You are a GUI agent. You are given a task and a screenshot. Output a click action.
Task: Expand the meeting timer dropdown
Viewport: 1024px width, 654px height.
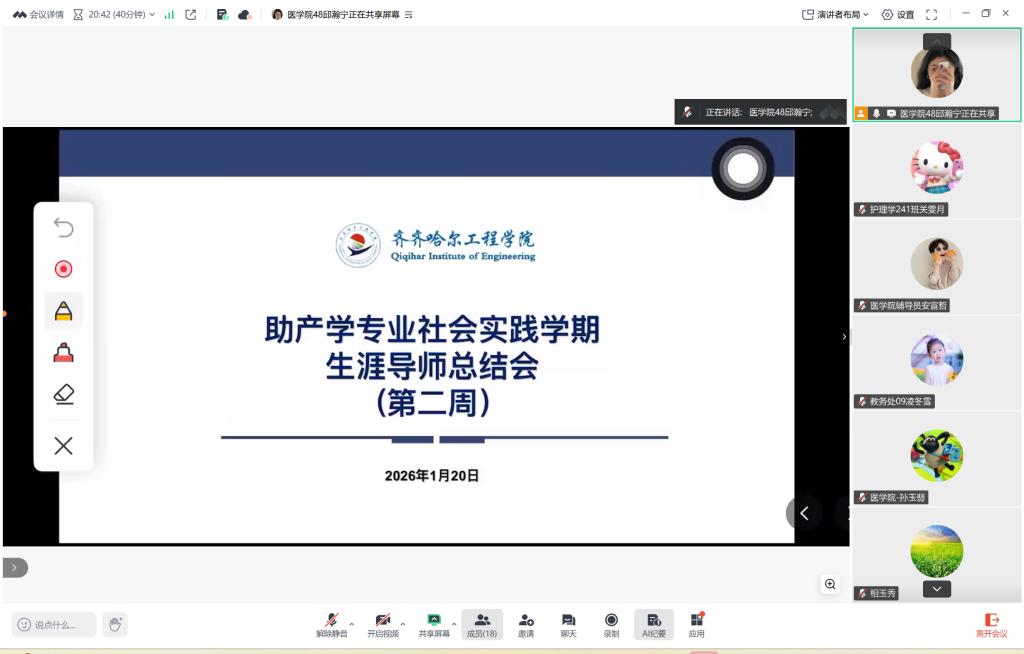coord(152,15)
